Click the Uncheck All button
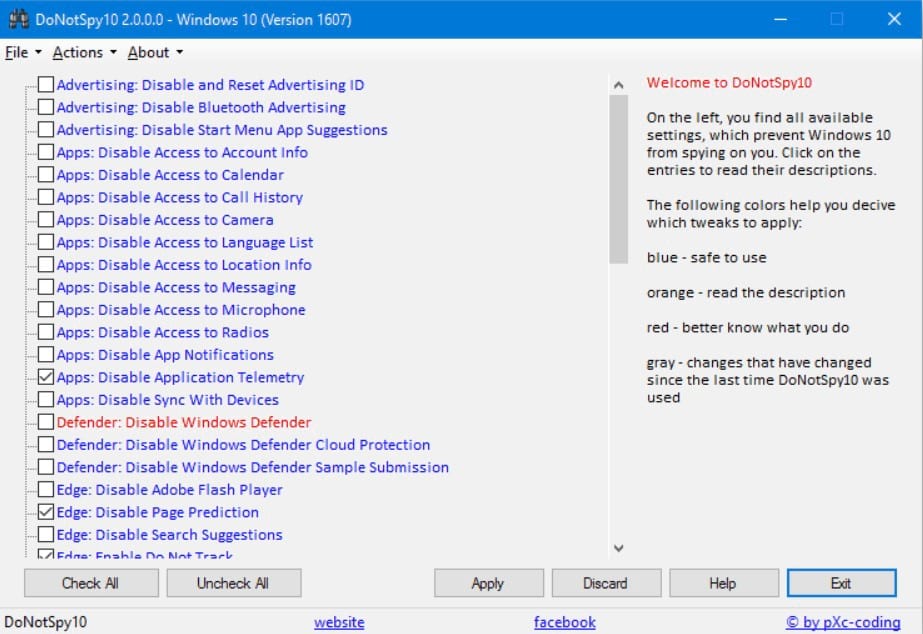This screenshot has height=634, width=923. click(x=233, y=583)
